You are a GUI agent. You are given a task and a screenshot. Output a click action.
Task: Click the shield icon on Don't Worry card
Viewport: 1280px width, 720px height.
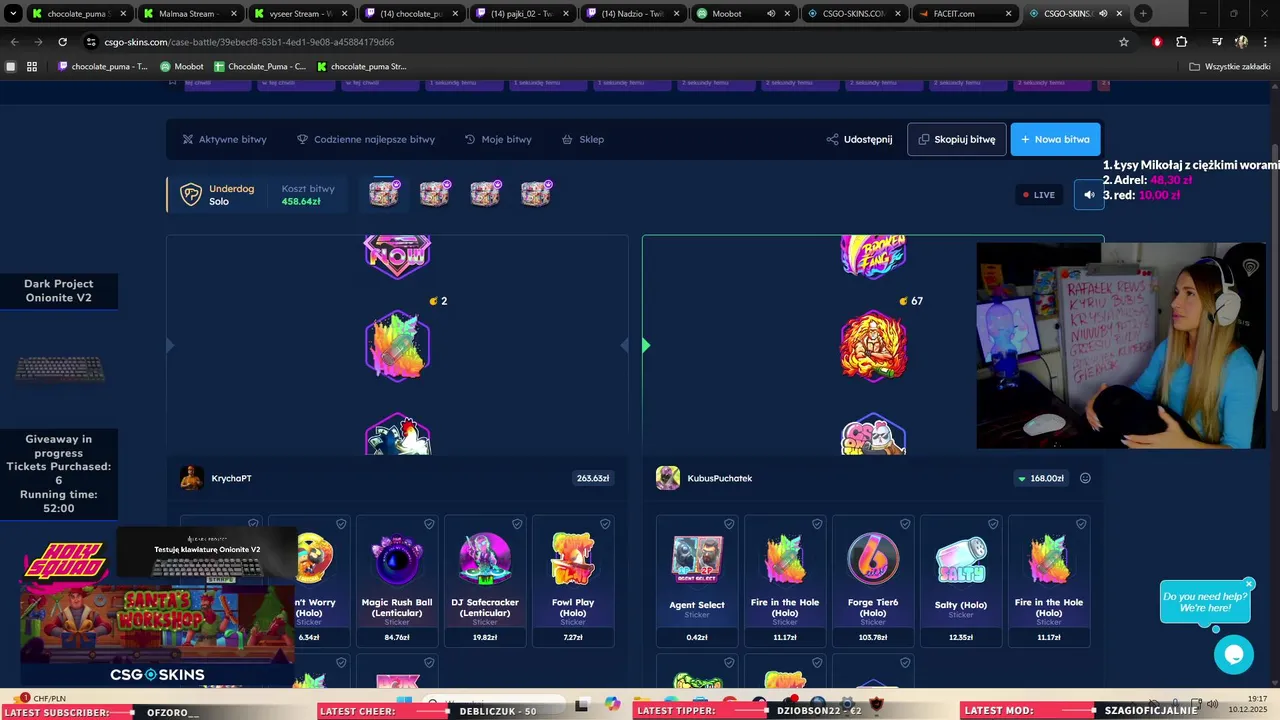click(x=341, y=524)
